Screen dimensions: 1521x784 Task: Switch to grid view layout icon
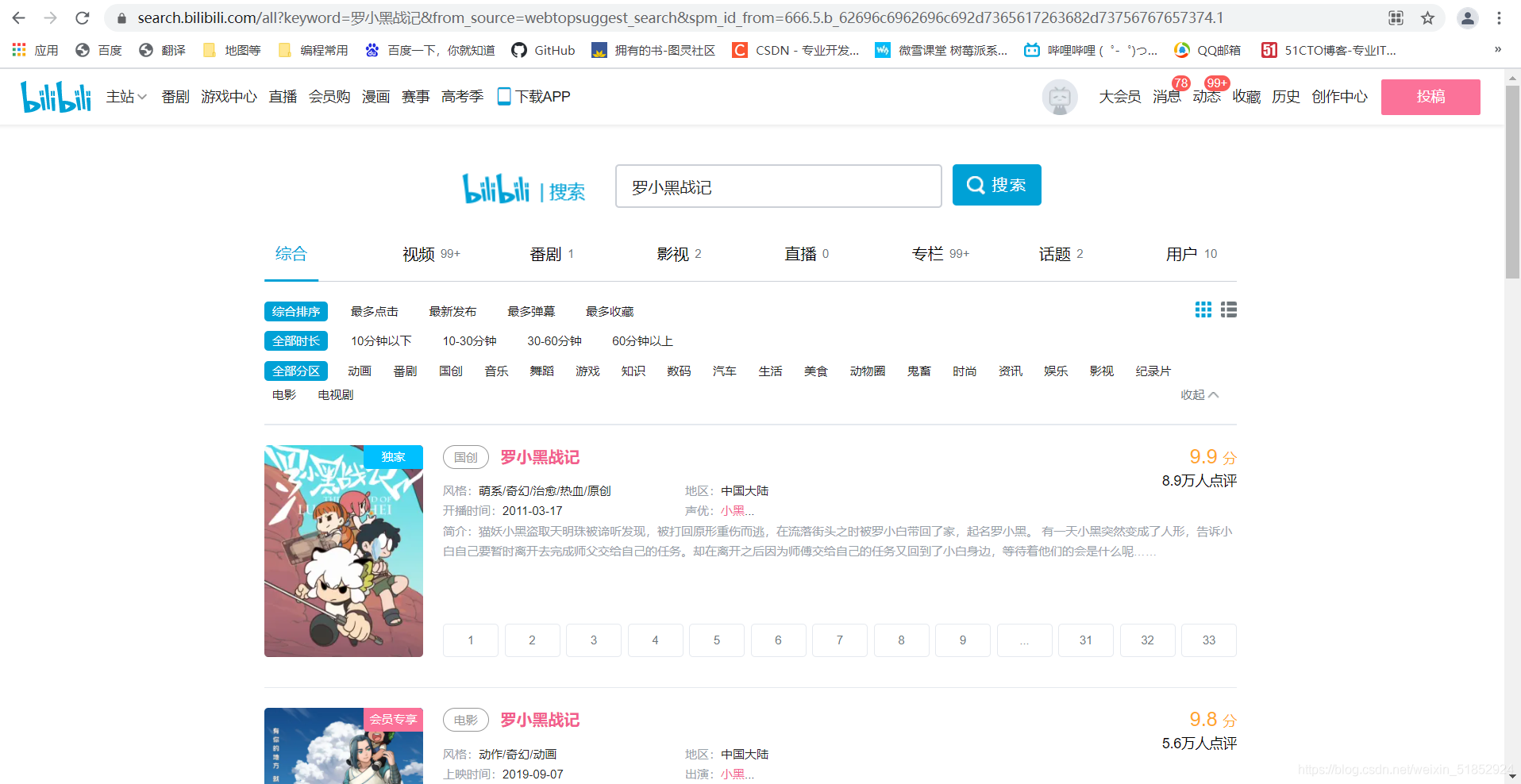pyautogui.click(x=1203, y=309)
